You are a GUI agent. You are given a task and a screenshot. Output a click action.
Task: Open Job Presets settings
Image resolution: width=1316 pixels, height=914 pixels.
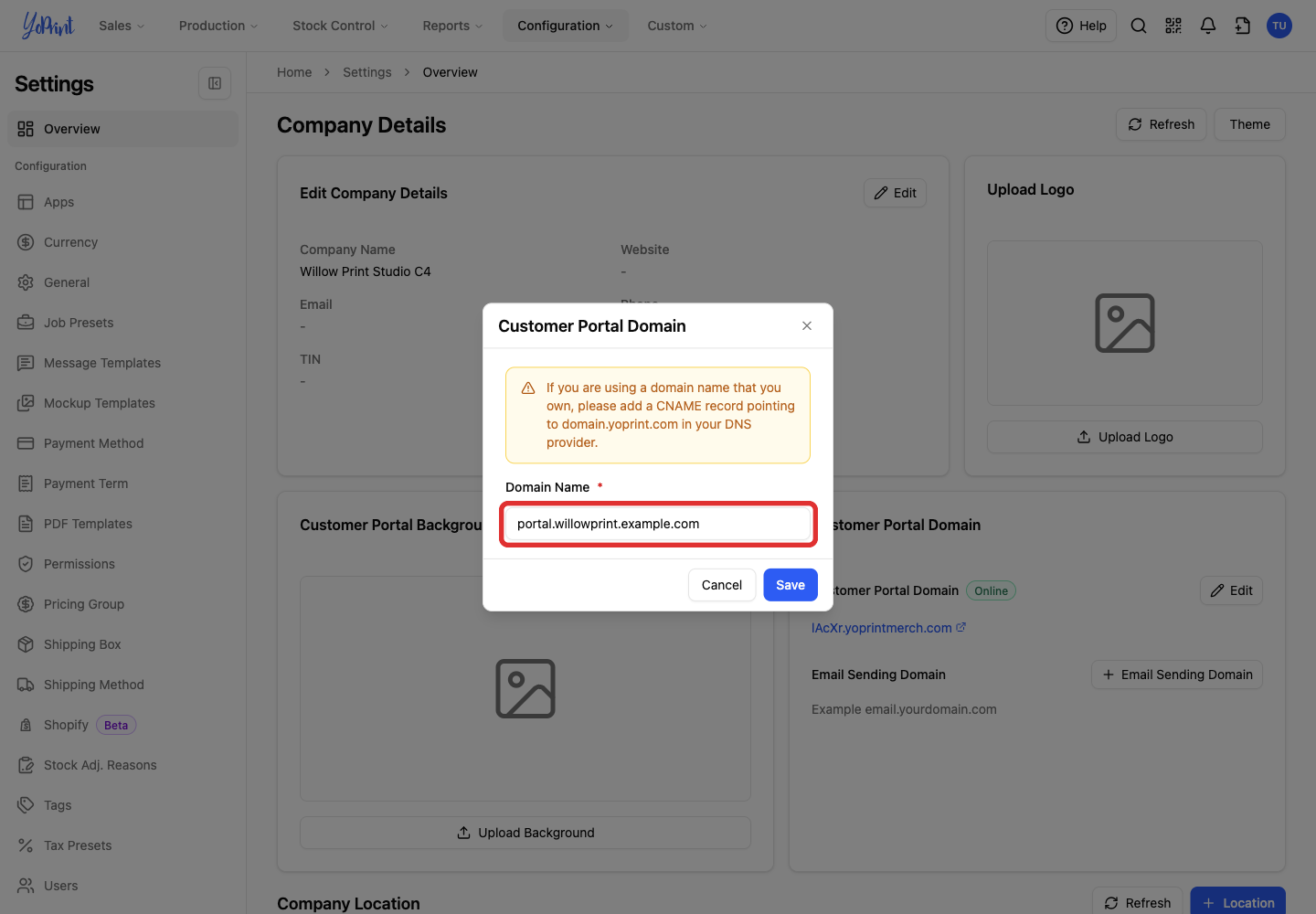click(122, 323)
